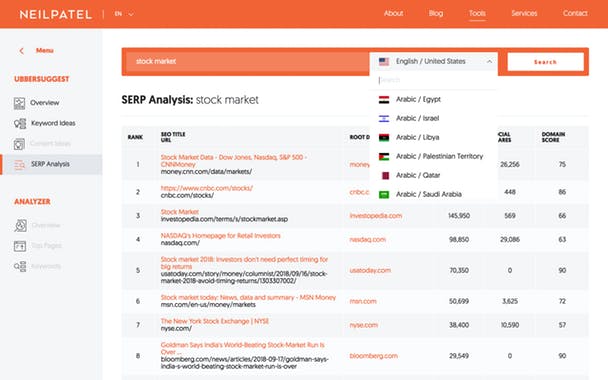Click the Palestinian Territory flag icon
Viewport: 608px width, 380px height.
click(384, 157)
